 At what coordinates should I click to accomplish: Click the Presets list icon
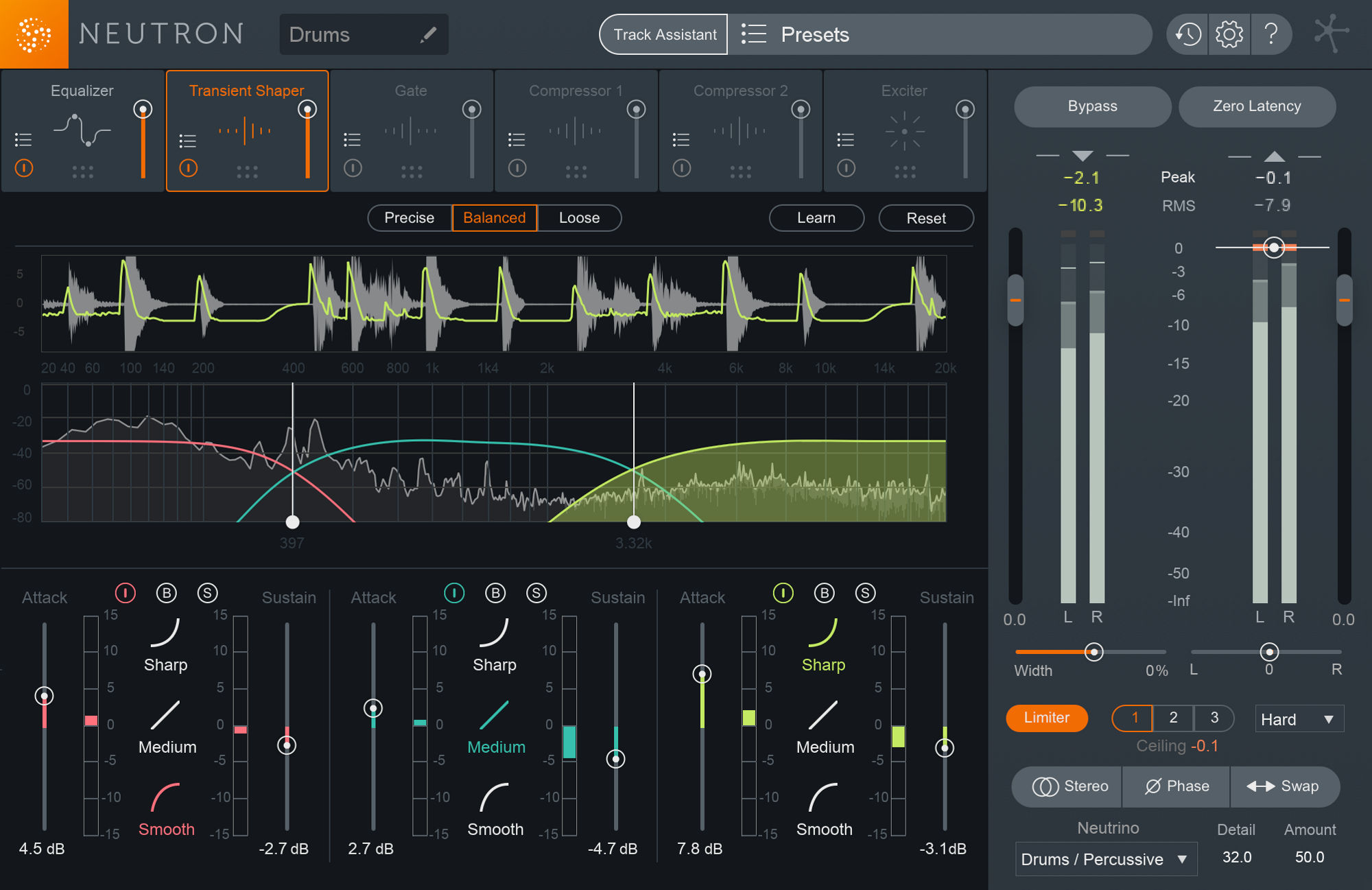coord(753,34)
